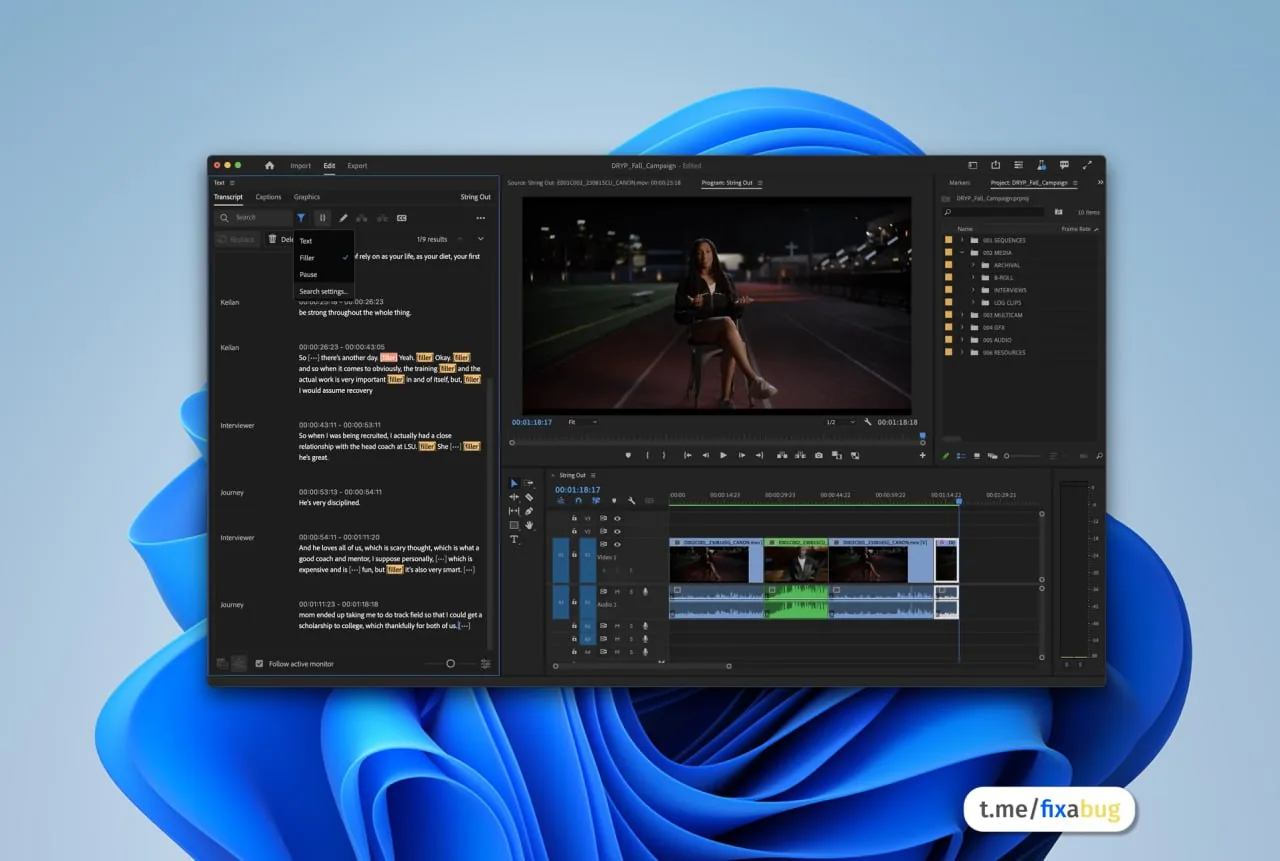Open Search settings from filter menu
1280x861 pixels.
324,291
